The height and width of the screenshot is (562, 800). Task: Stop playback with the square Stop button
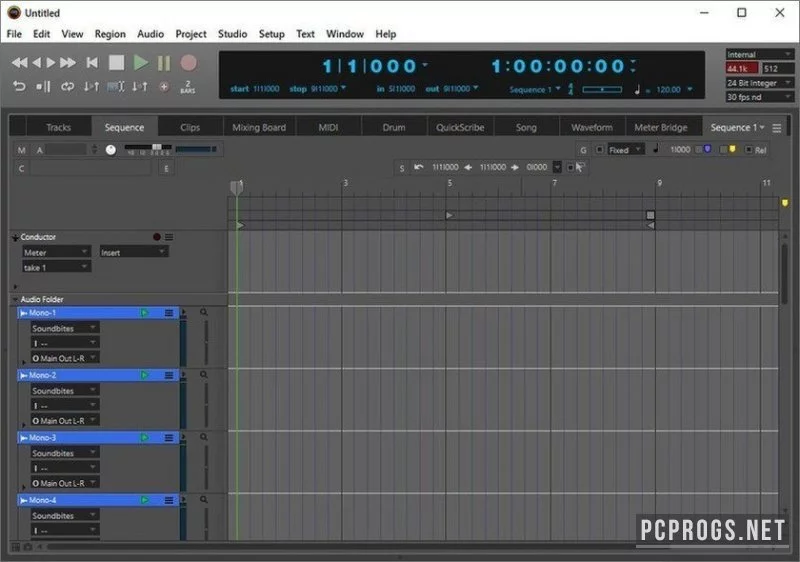coord(116,63)
